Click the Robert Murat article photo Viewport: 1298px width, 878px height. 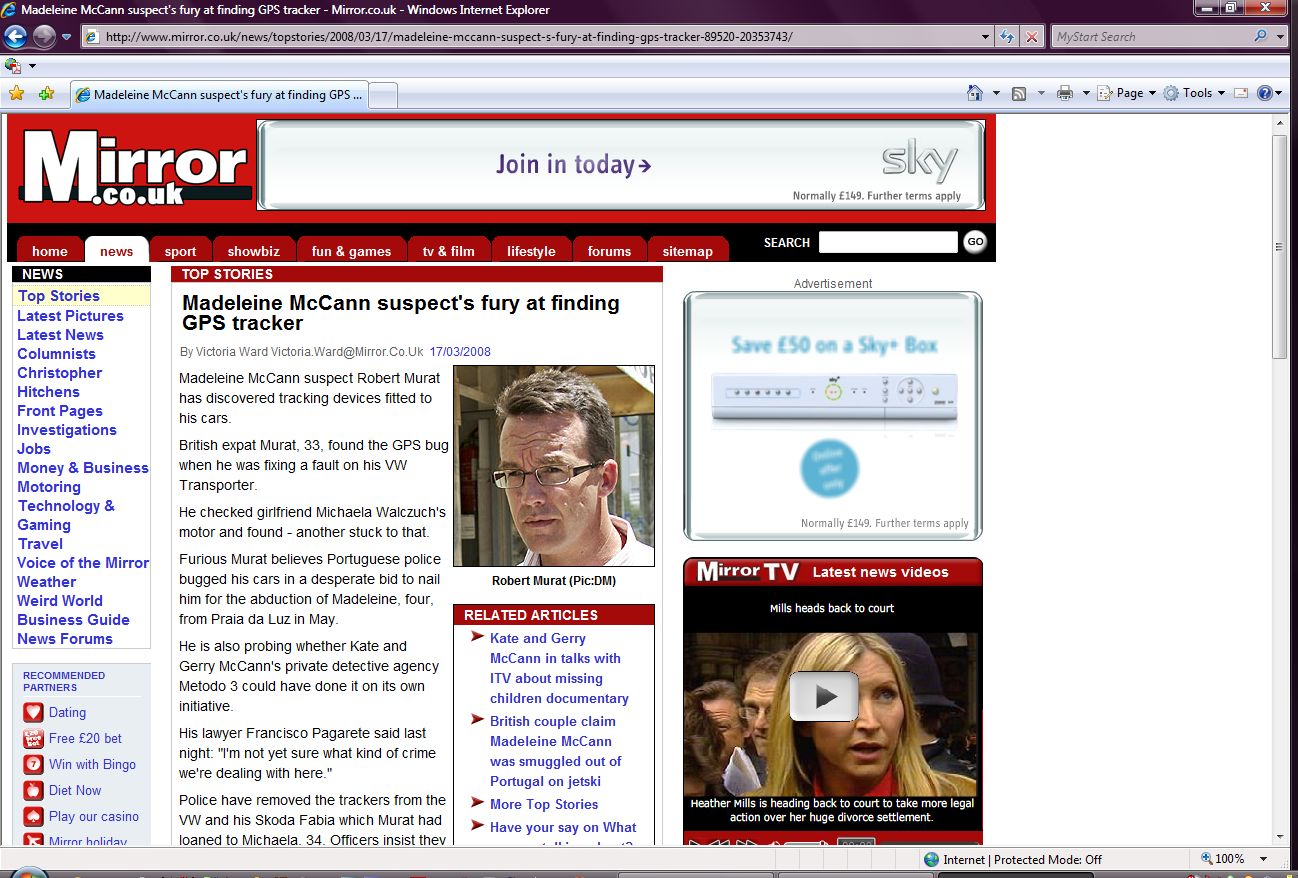pyautogui.click(x=554, y=466)
